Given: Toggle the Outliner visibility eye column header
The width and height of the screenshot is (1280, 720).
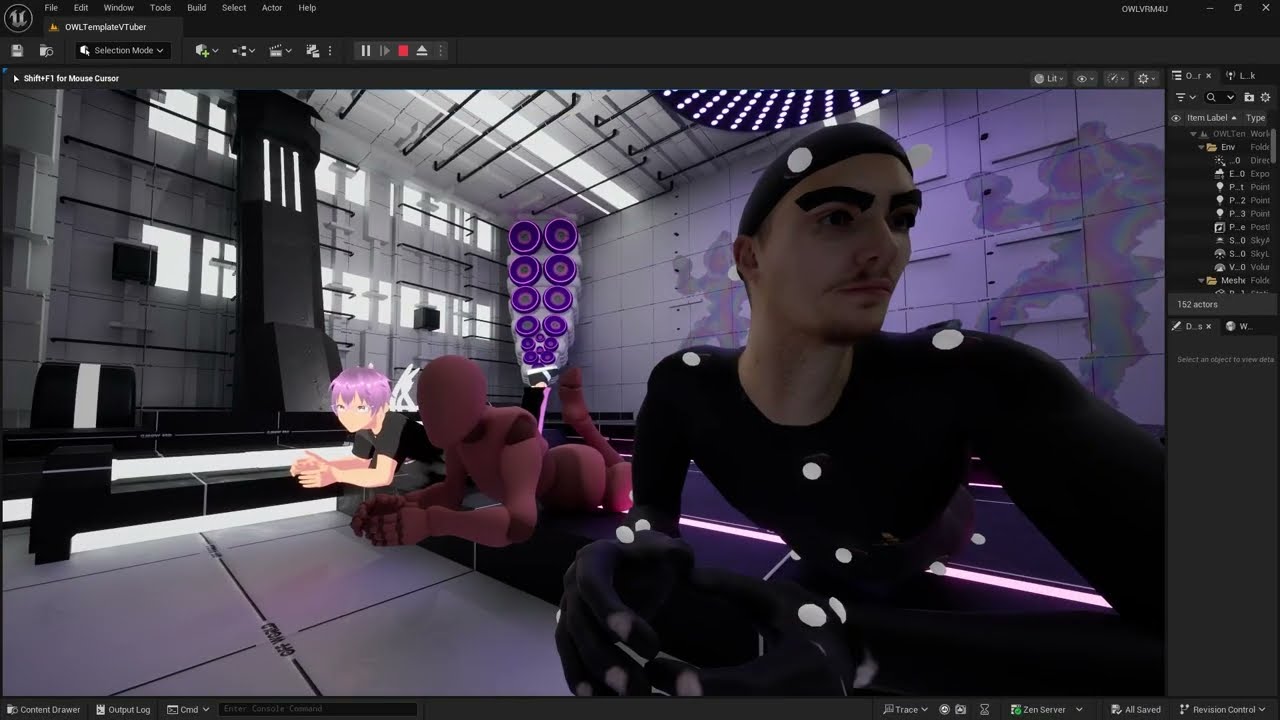Looking at the screenshot, I should coord(1176,118).
